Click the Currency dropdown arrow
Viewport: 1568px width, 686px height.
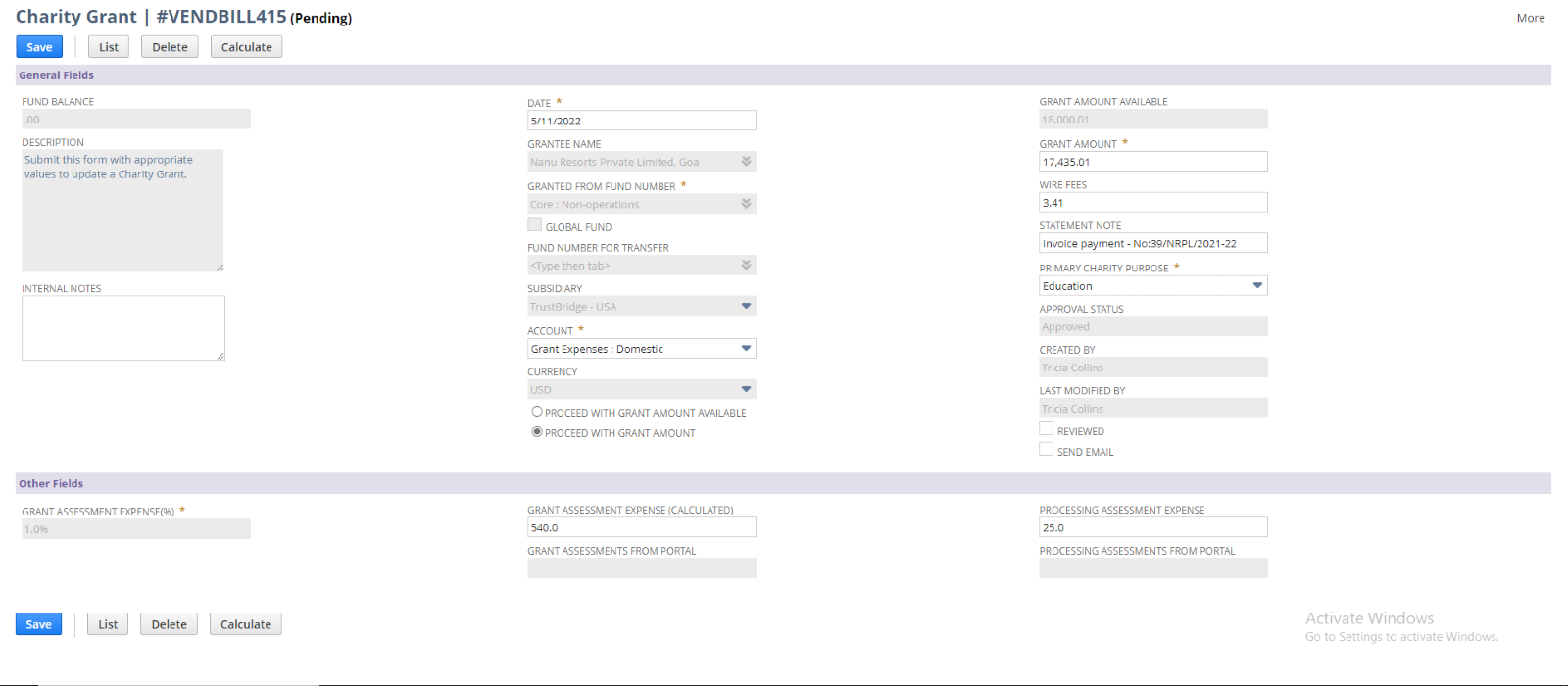pyautogui.click(x=746, y=390)
